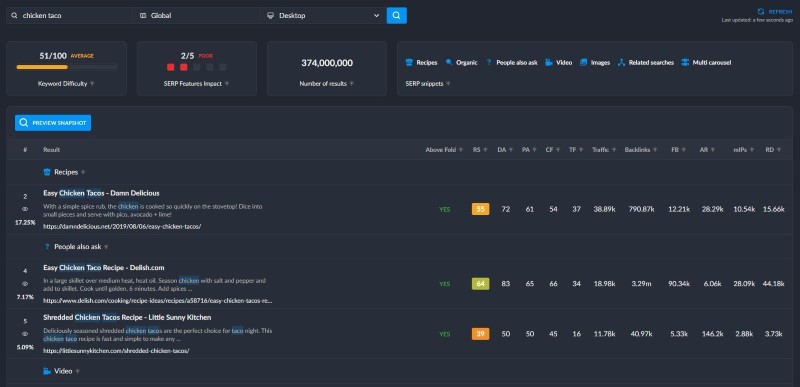
Task: Open the Desktop device dropdown
Action: point(323,15)
